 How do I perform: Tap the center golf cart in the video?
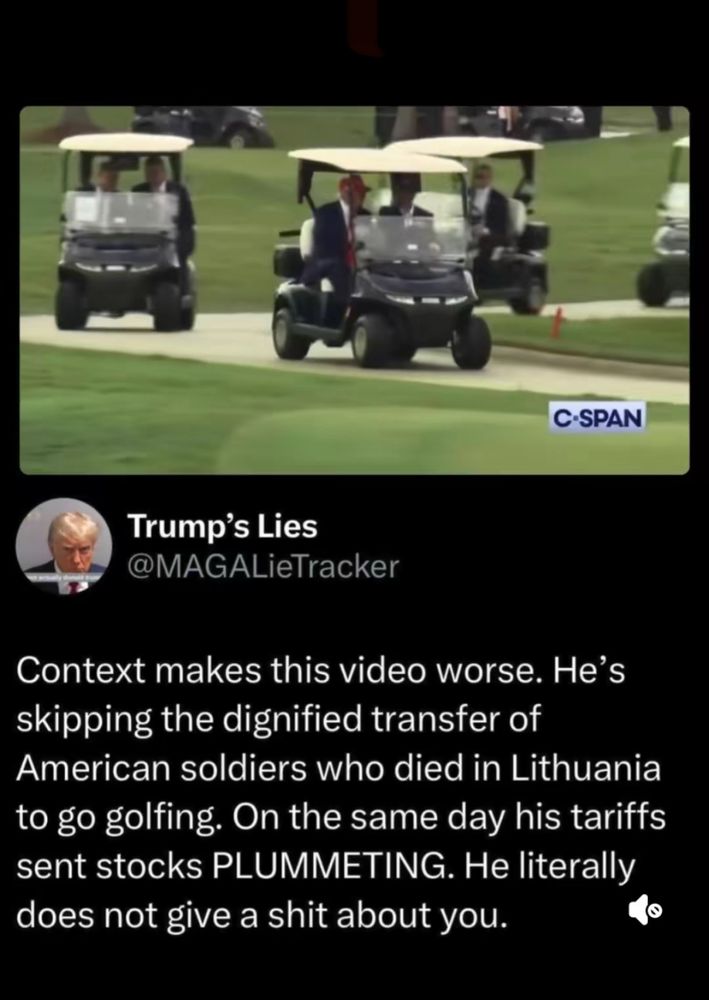pos(381,258)
